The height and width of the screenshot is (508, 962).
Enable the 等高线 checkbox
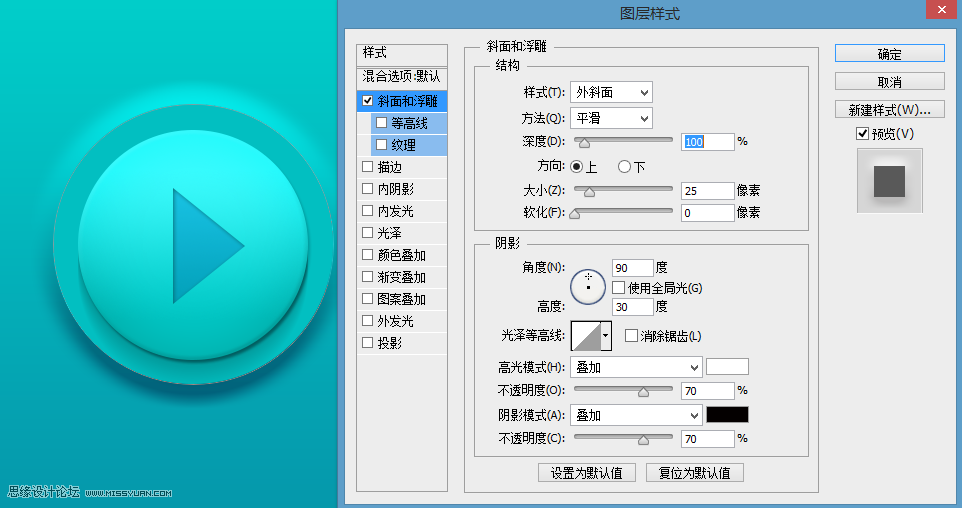point(382,123)
